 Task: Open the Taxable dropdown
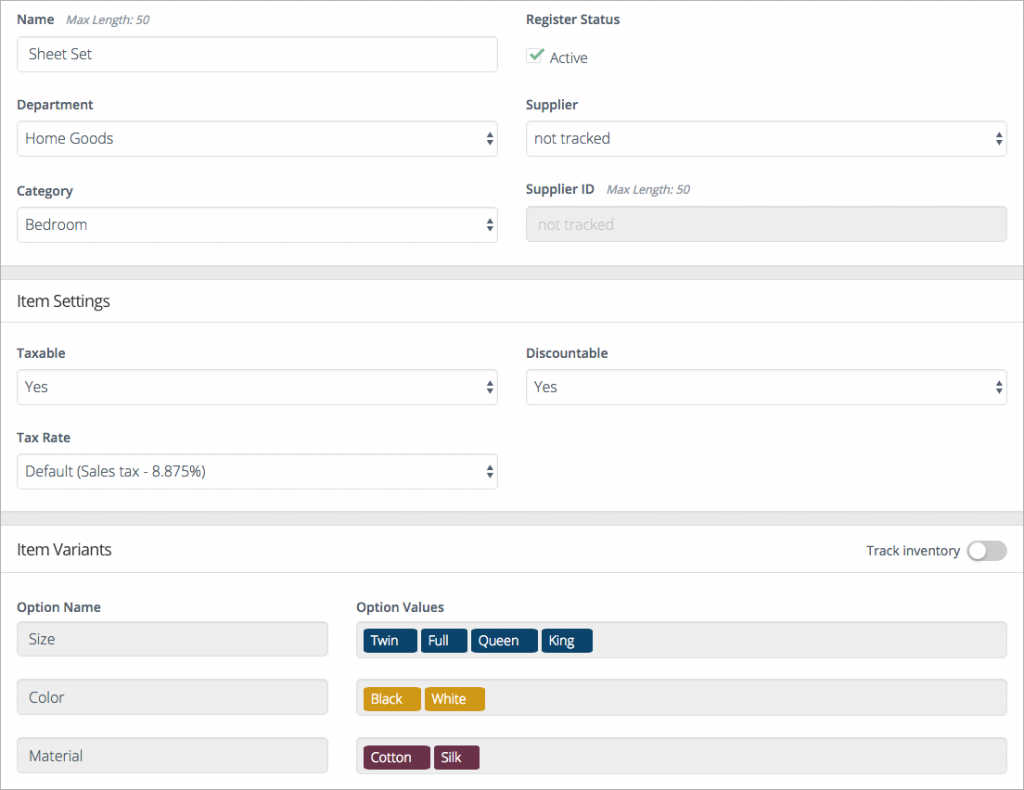[x=257, y=387]
